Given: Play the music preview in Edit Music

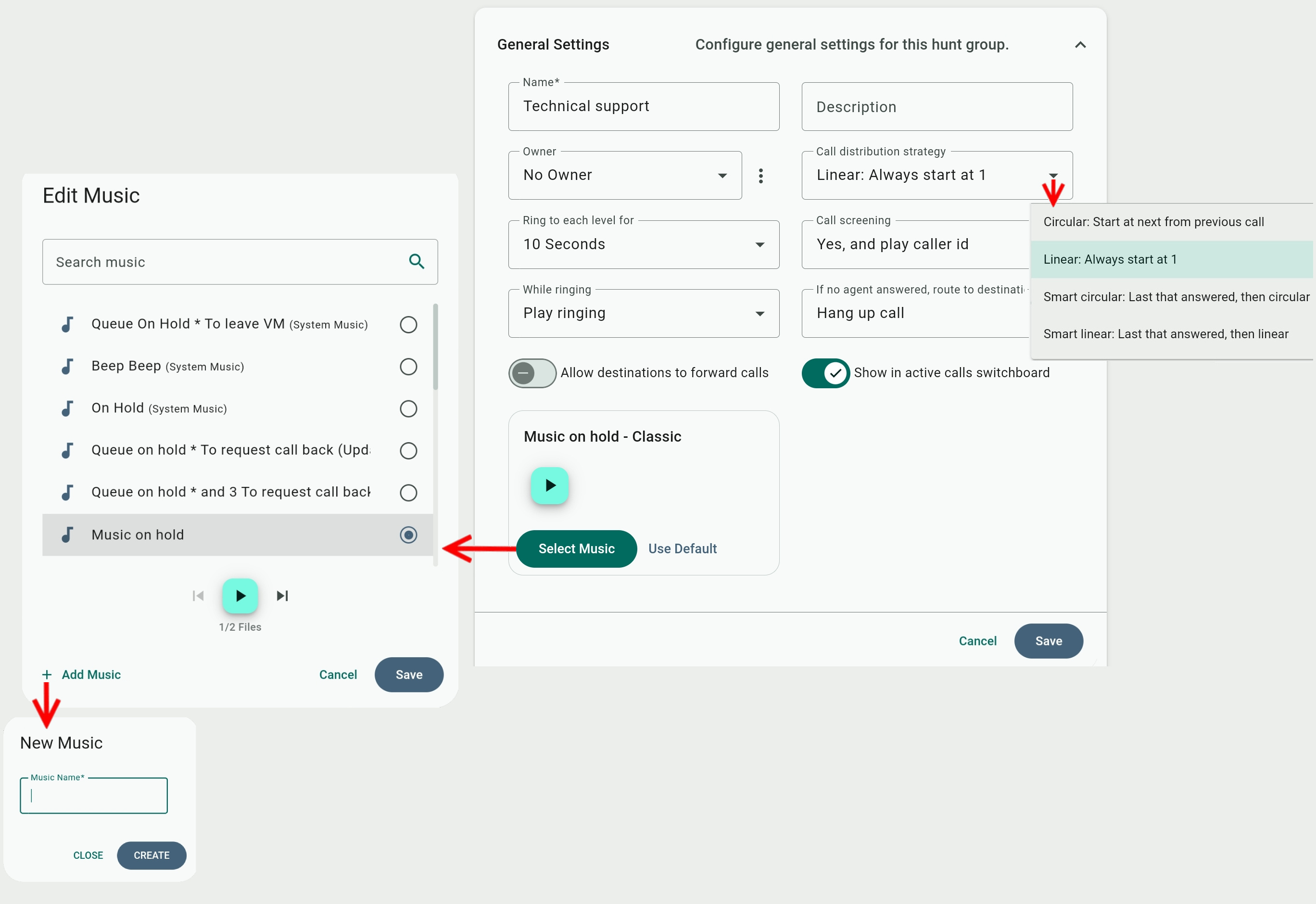Looking at the screenshot, I should point(240,595).
